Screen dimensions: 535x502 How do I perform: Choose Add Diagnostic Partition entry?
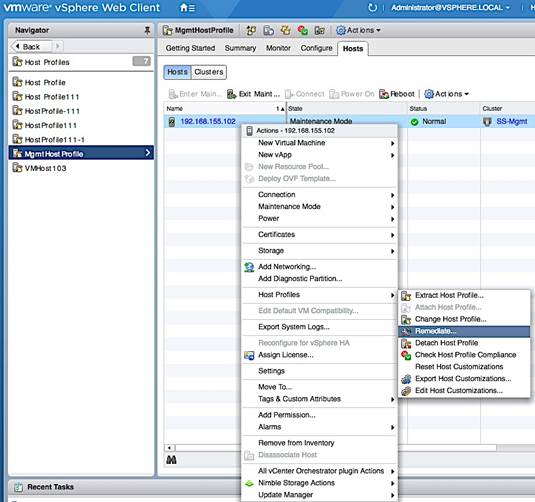pos(300,279)
